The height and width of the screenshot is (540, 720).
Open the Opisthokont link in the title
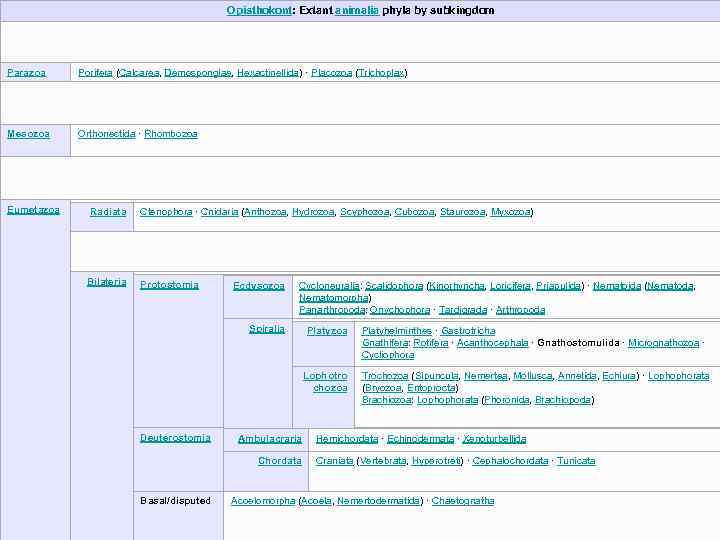click(x=259, y=10)
